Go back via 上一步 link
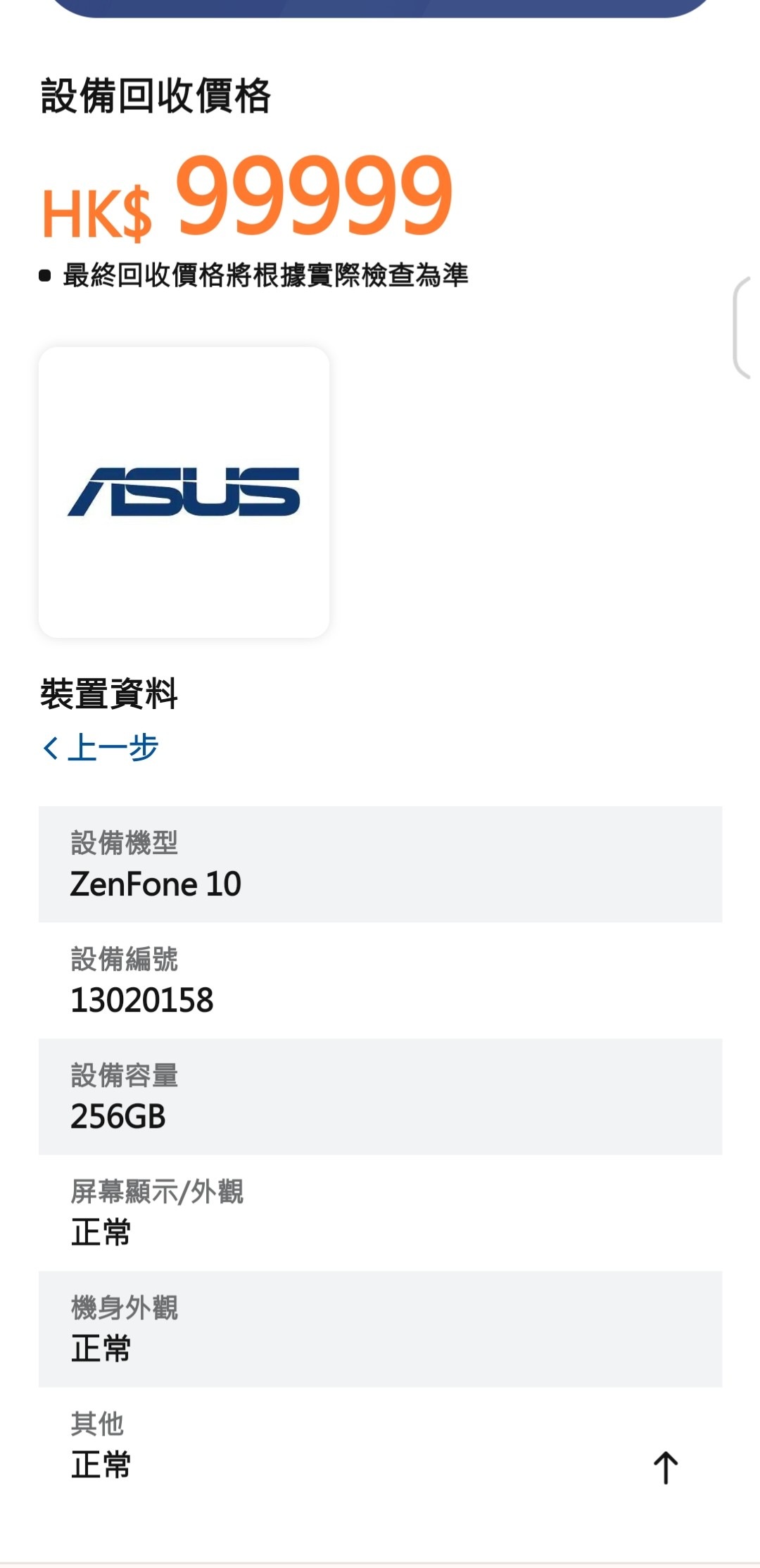This screenshot has height=1568, width=760. tap(101, 747)
